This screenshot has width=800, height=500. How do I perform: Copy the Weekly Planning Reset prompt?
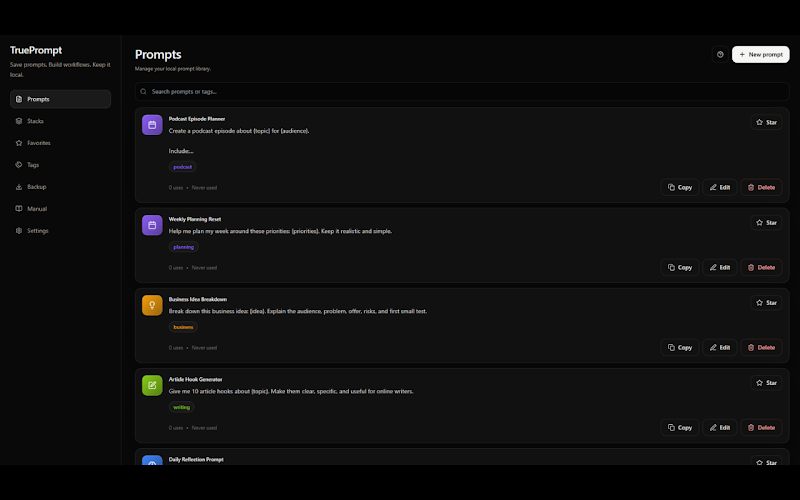(680, 267)
